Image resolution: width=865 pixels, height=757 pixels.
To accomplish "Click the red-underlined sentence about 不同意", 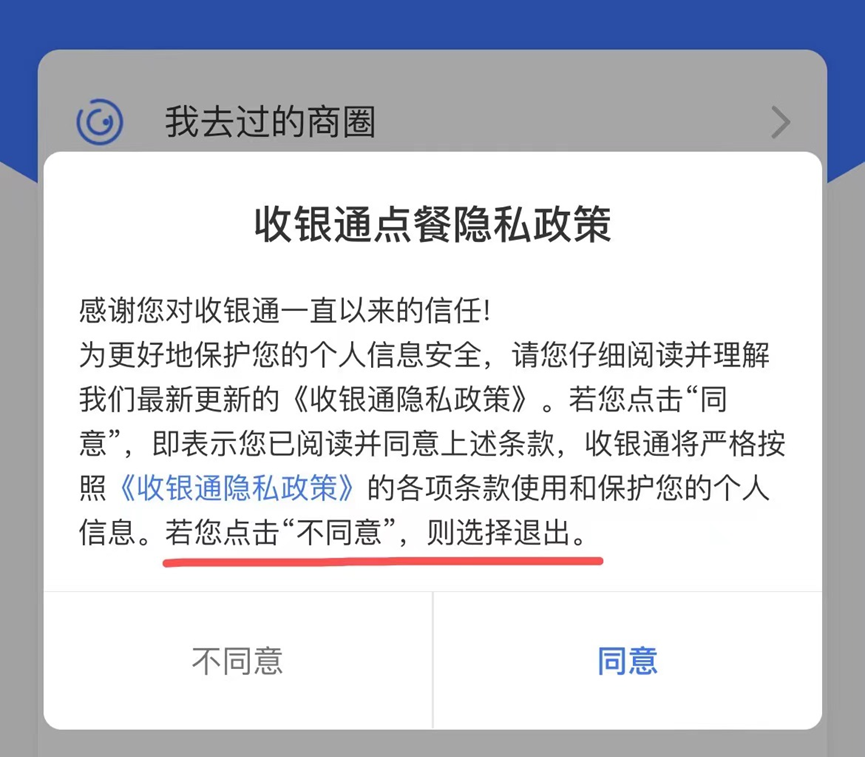I will tap(376, 532).
